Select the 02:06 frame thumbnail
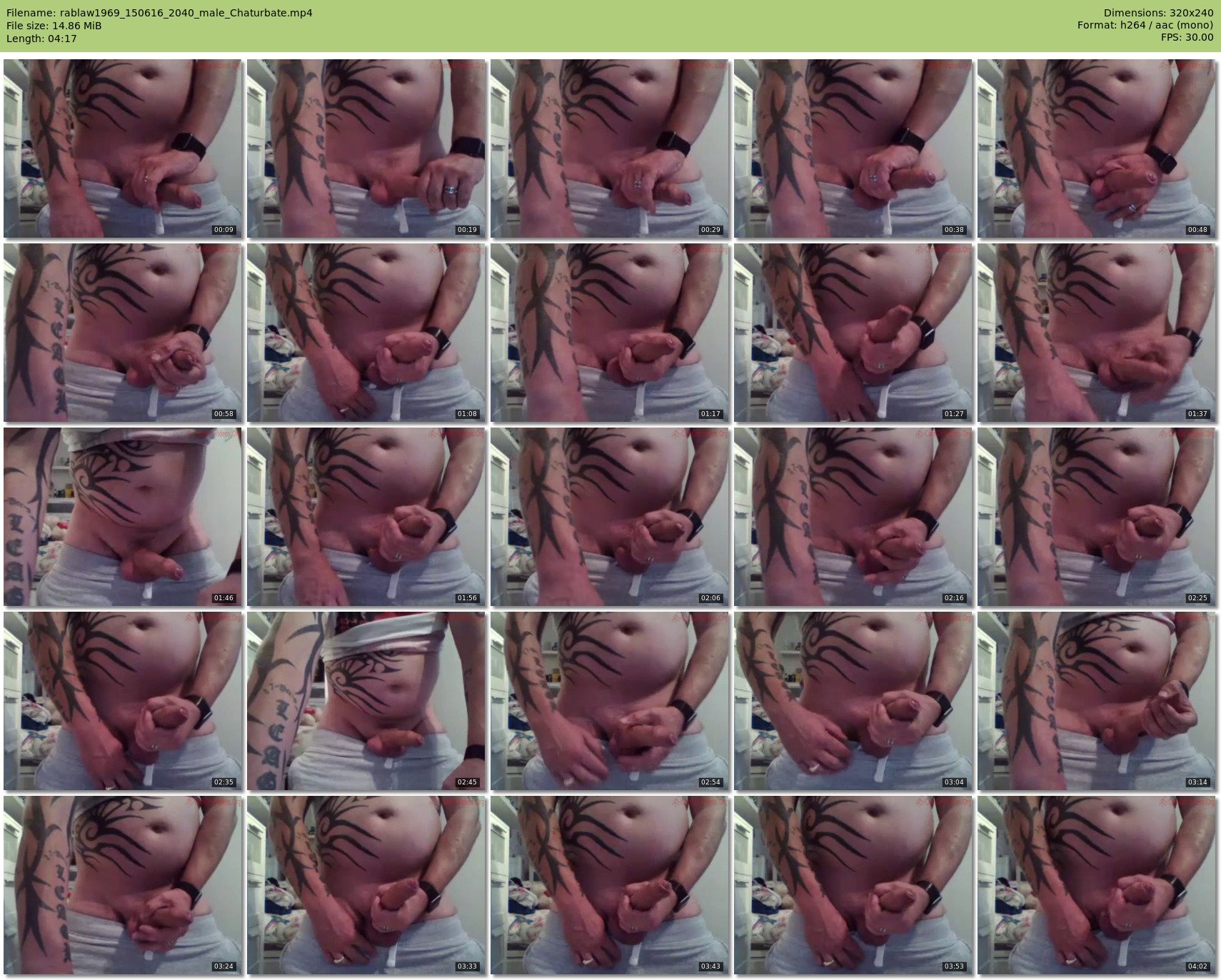This screenshot has width=1221, height=980. point(610,517)
